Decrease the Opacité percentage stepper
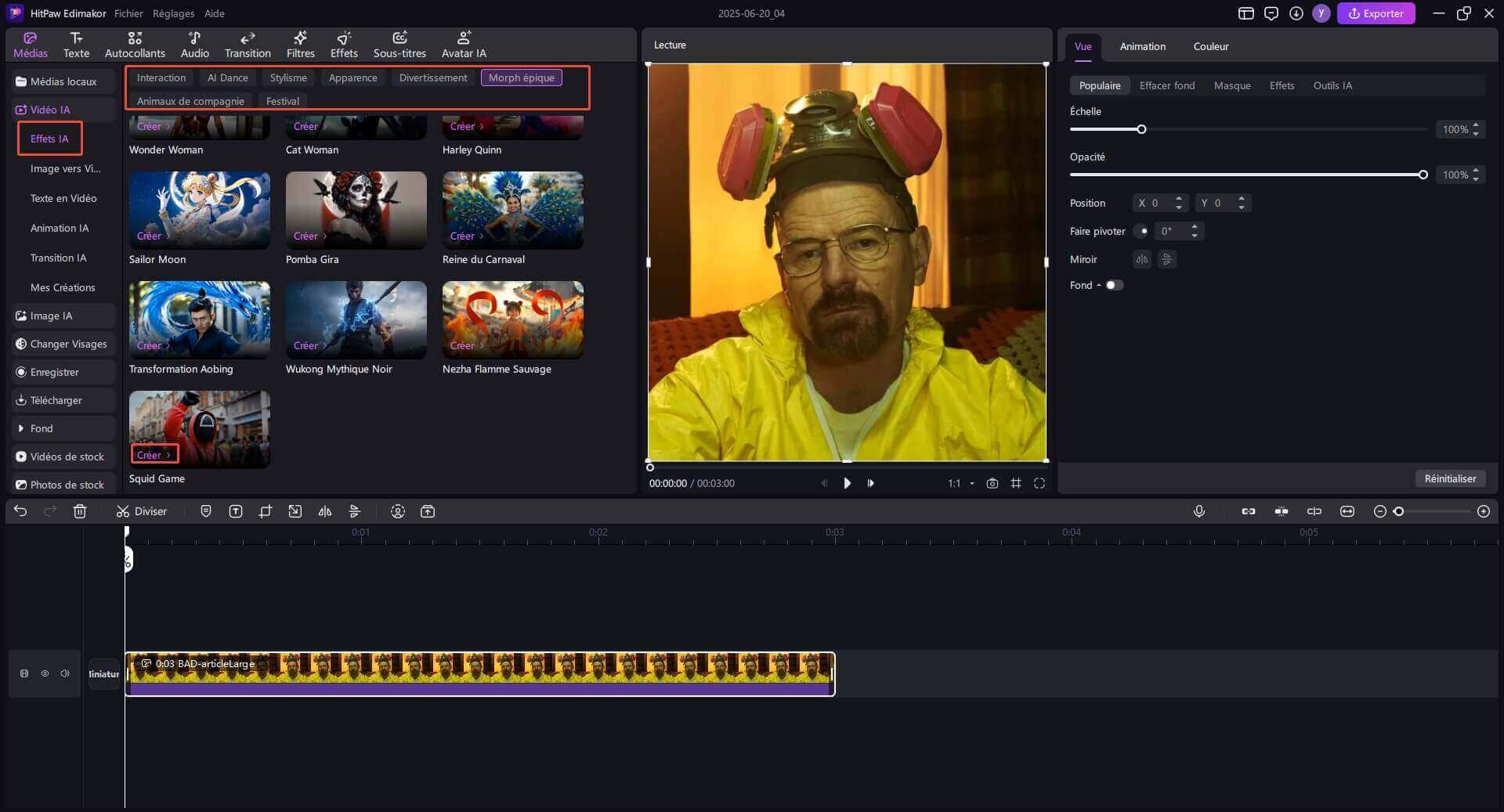 [1476, 179]
